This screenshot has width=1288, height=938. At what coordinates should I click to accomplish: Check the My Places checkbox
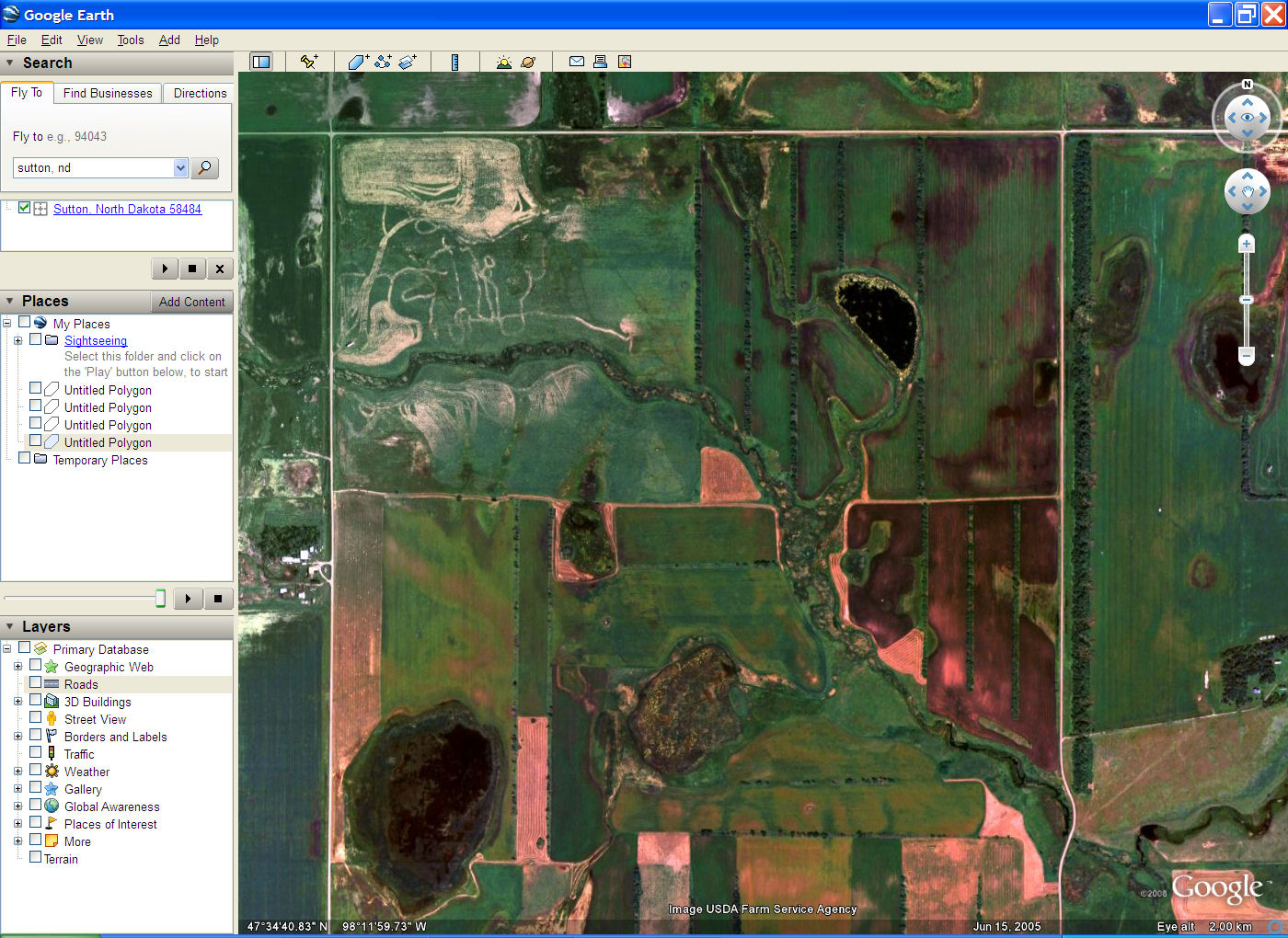coord(25,322)
